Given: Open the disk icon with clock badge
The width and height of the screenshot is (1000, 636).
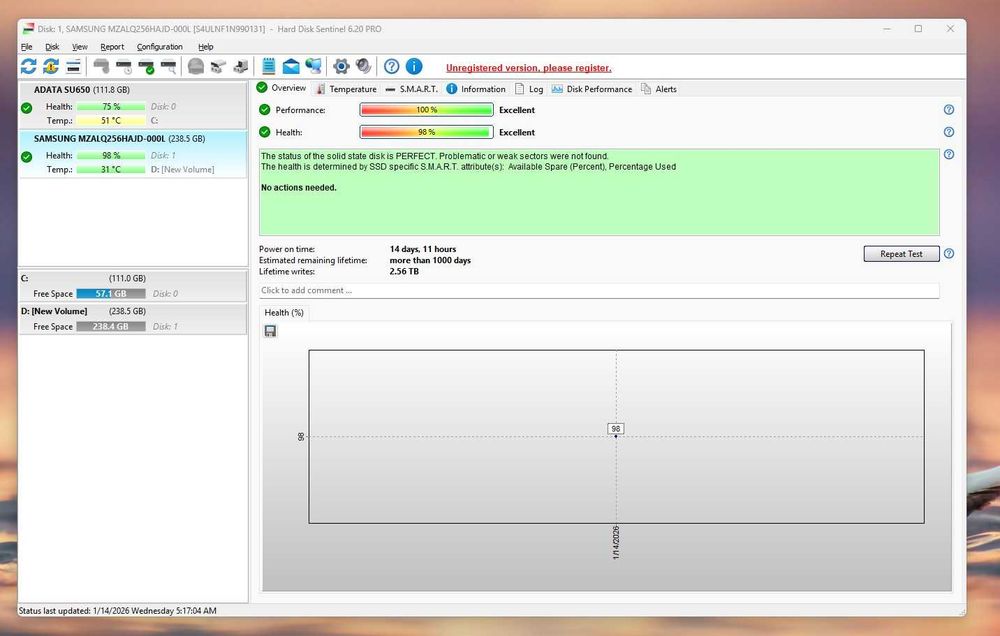Looking at the screenshot, I should (x=124, y=66).
